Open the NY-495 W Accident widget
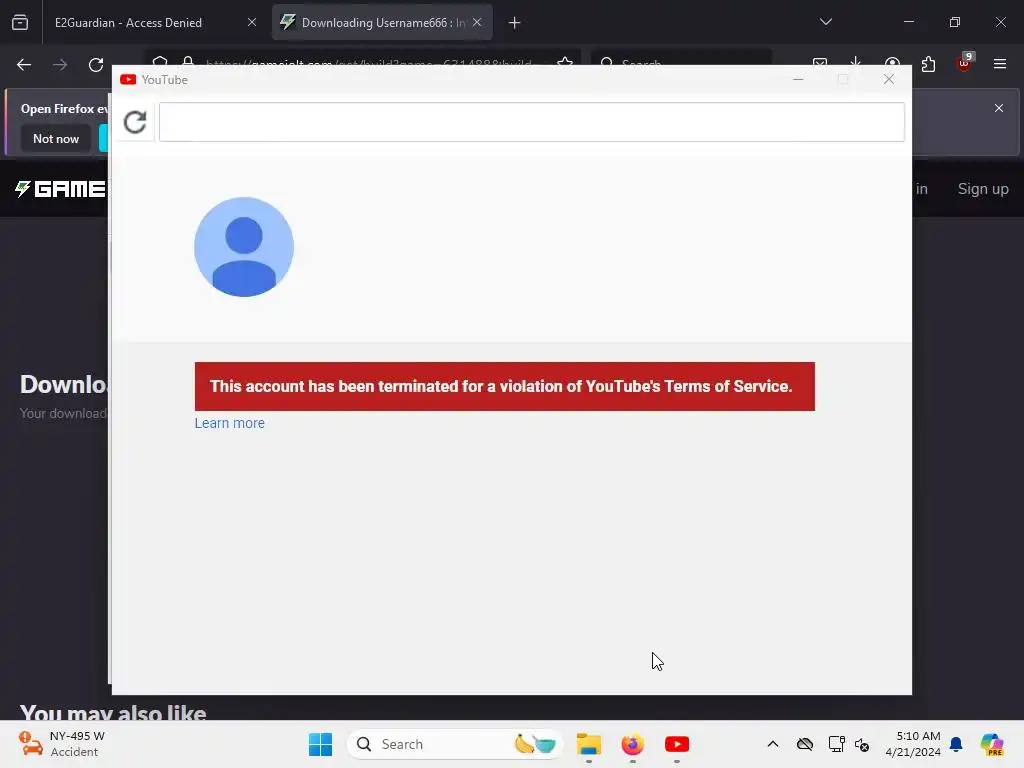 61,744
